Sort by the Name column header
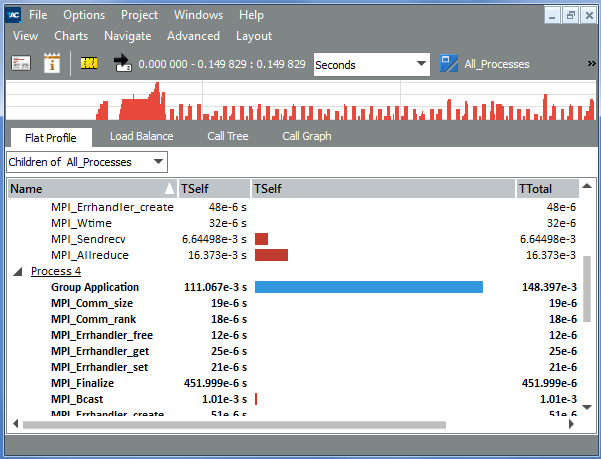The height and width of the screenshot is (459, 601). [92, 189]
